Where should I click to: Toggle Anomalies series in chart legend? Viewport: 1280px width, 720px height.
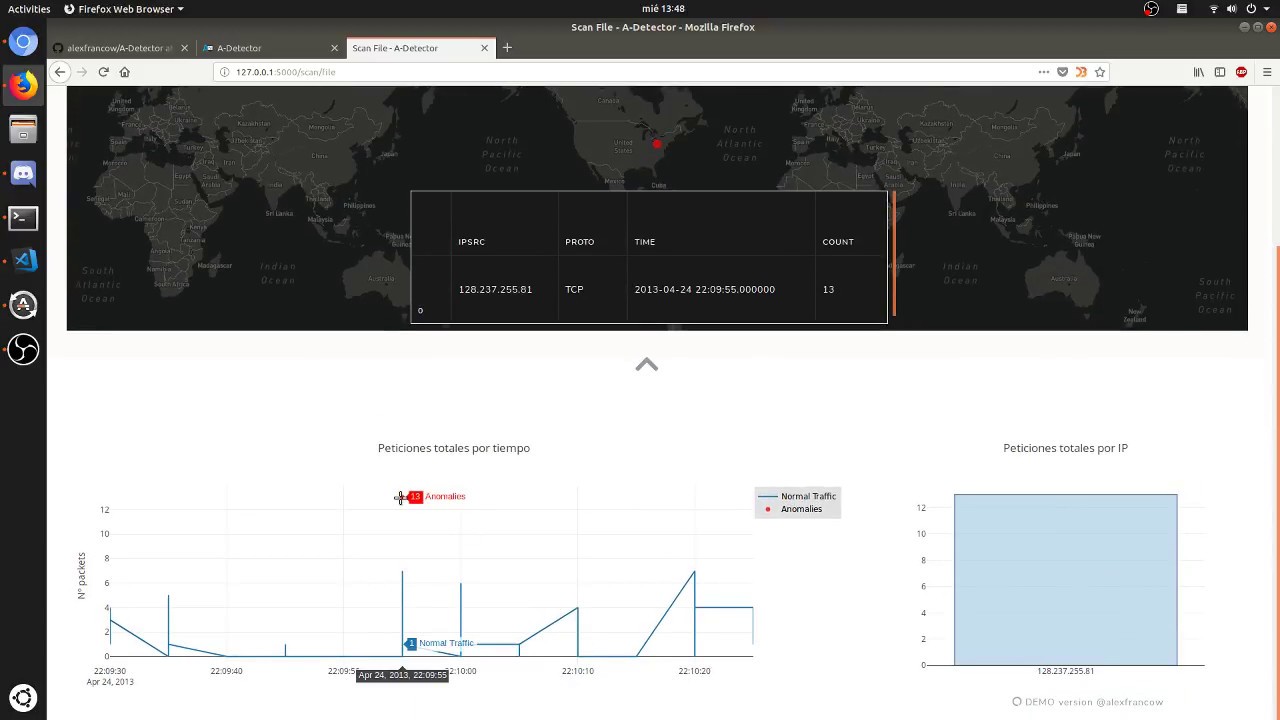(x=797, y=509)
